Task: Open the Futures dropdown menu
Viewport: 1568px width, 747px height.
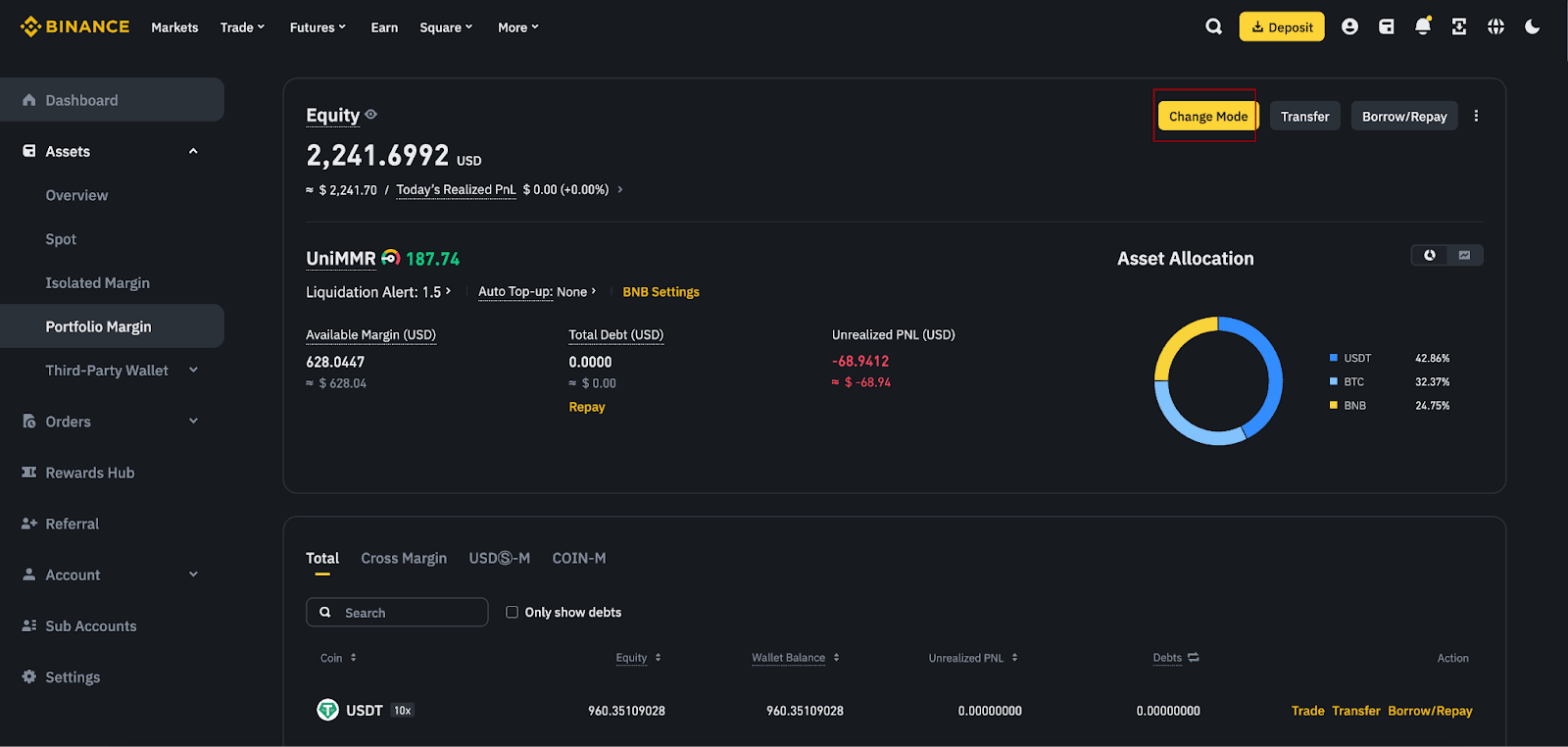Action: [x=318, y=27]
